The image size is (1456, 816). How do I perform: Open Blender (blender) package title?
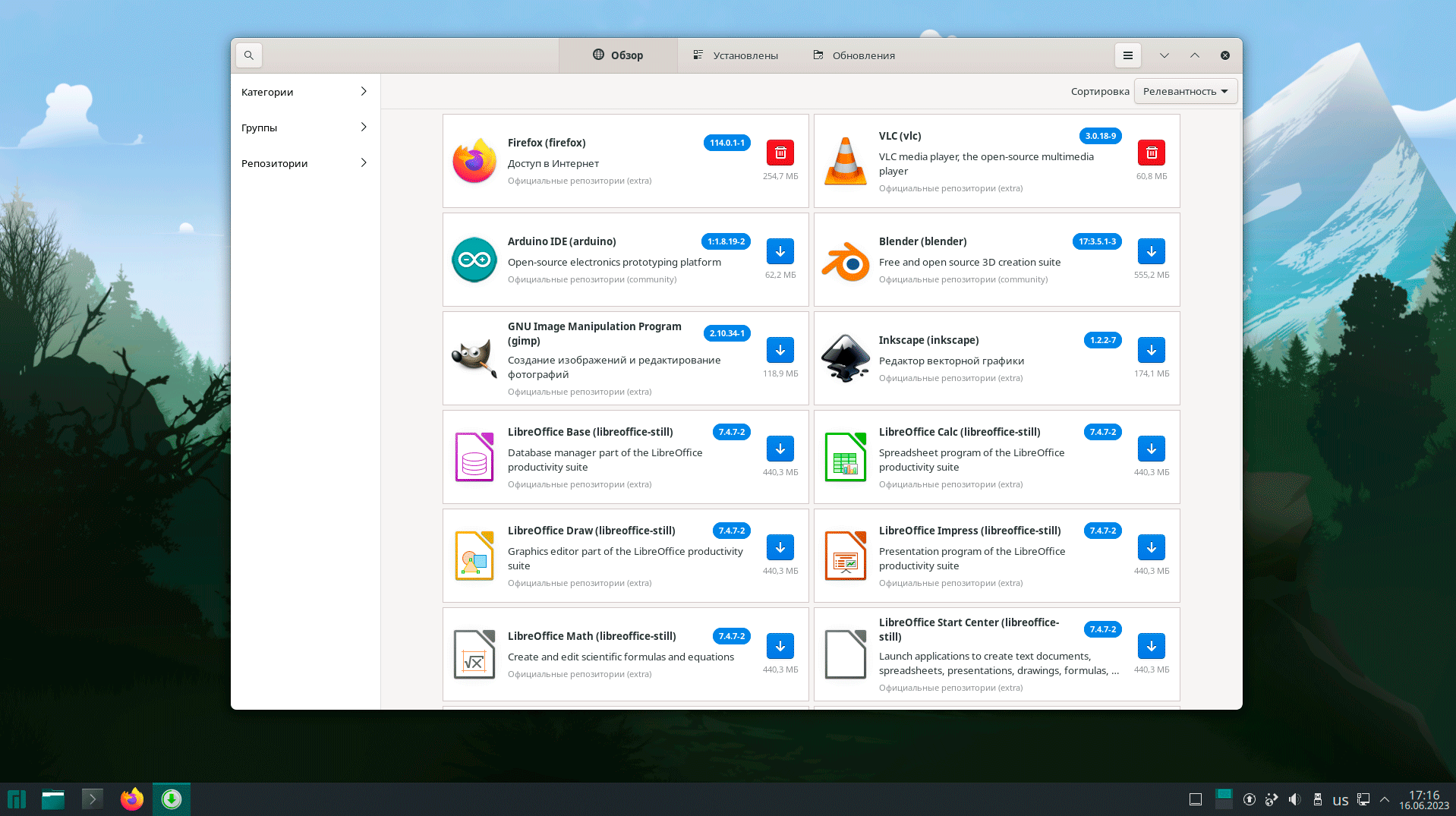[x=923, y=241]
